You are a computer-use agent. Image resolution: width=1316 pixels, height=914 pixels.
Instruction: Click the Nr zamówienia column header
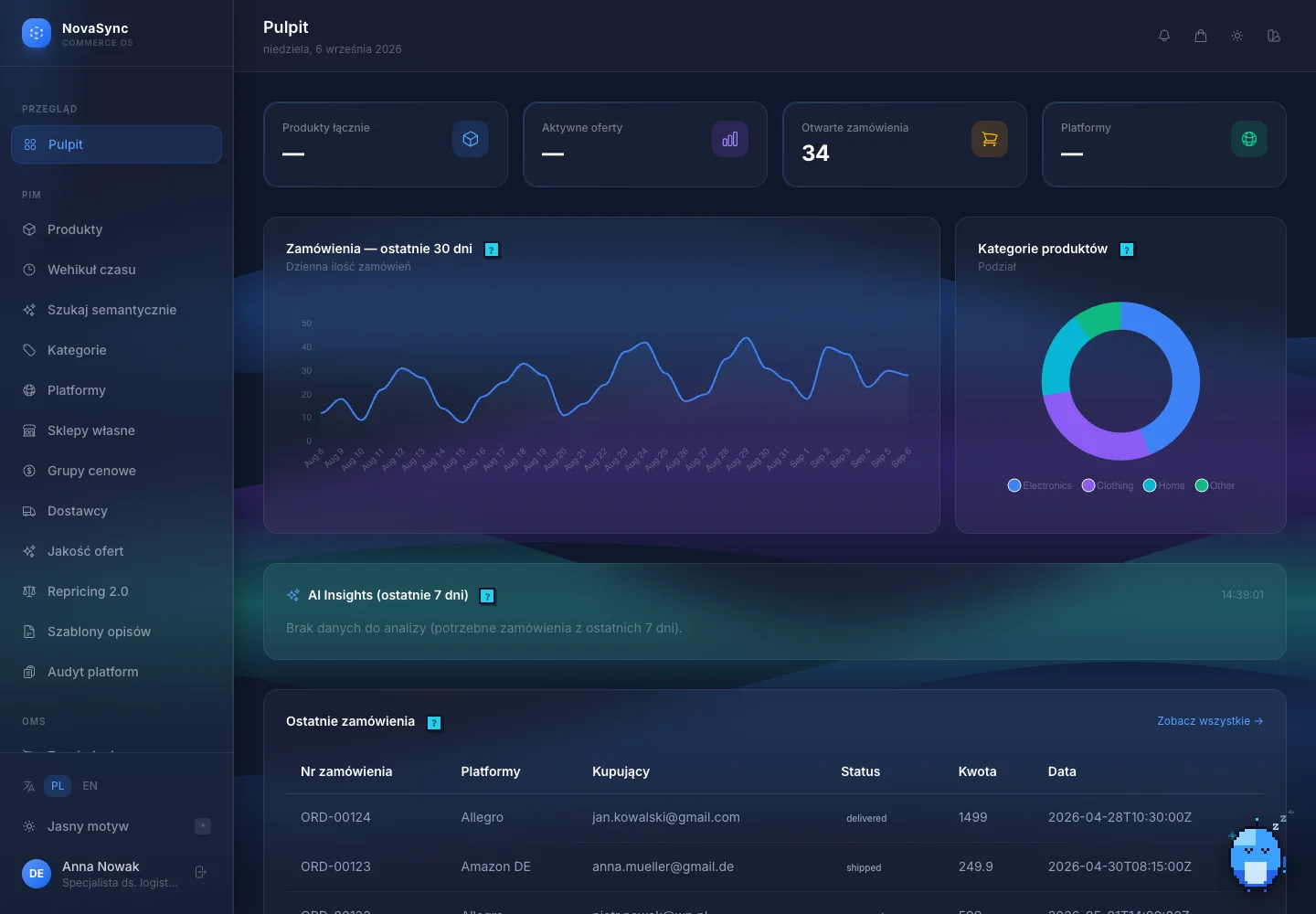click(x=346, y=771)
